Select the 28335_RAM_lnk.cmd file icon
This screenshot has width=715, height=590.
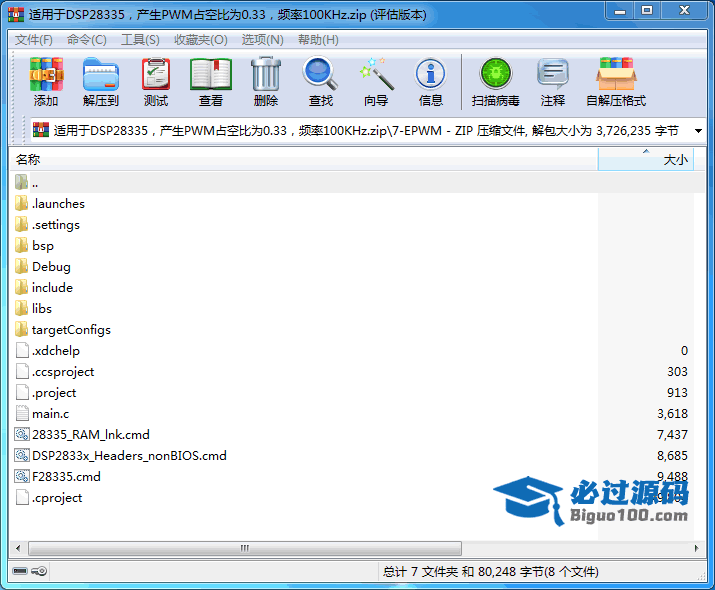tap(22, 434)
